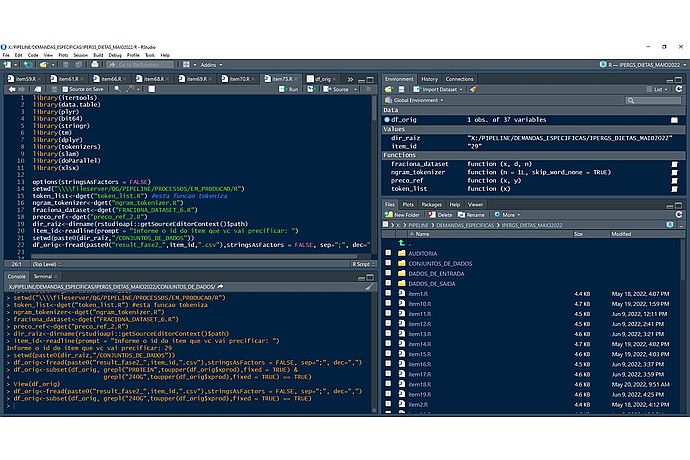Toggle the Source on Save checkbox
This screenshot has width=690, height=460.
pos(65,89)
